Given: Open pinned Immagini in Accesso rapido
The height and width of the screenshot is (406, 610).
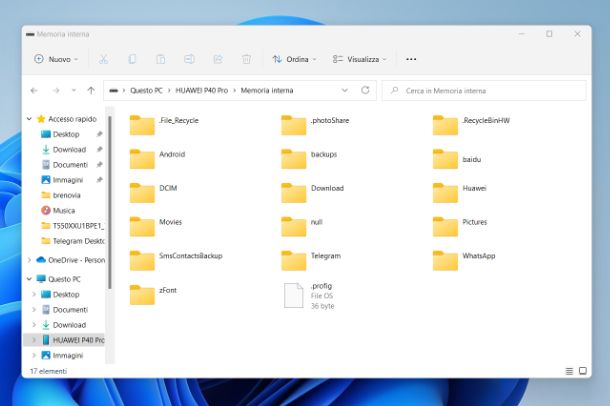Looking at the screenshot, I should 66,180.
